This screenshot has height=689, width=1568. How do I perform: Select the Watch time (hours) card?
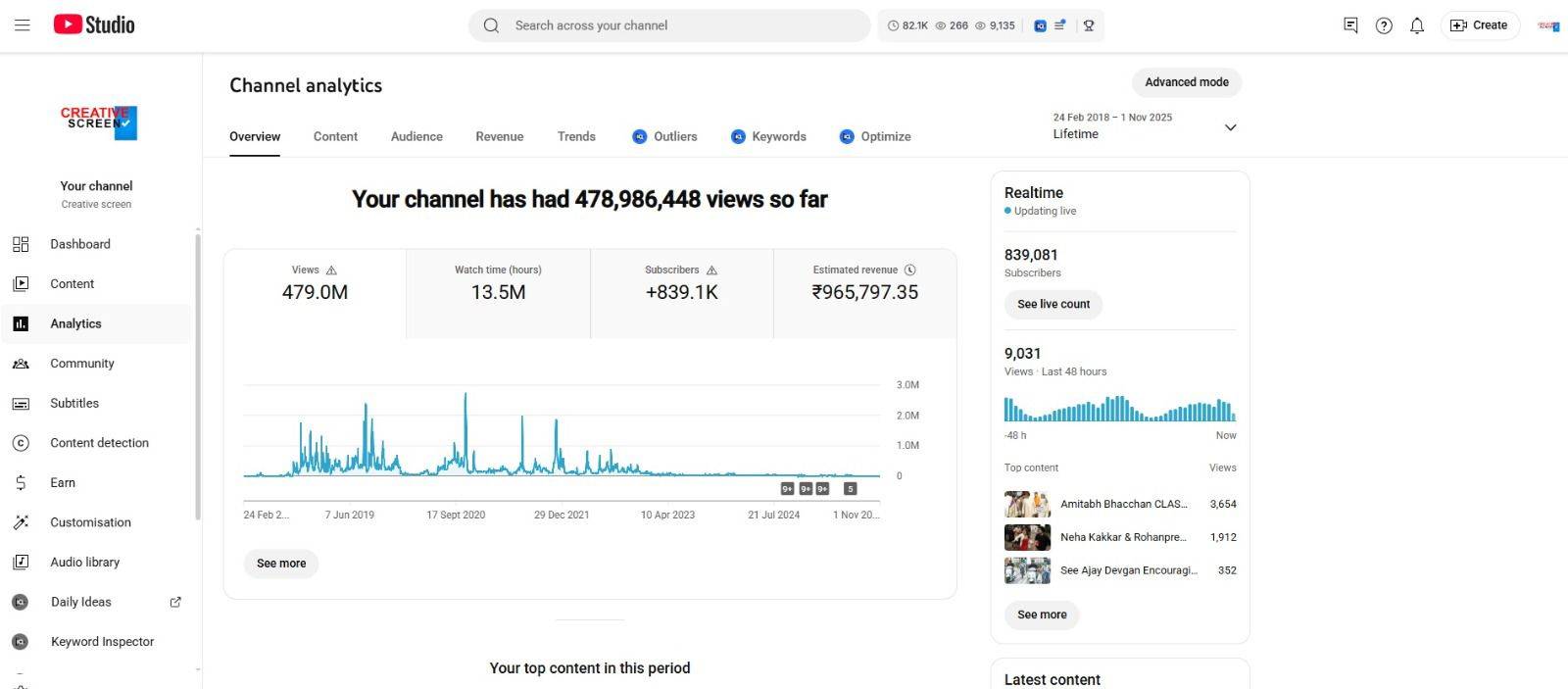pos(498,293)
